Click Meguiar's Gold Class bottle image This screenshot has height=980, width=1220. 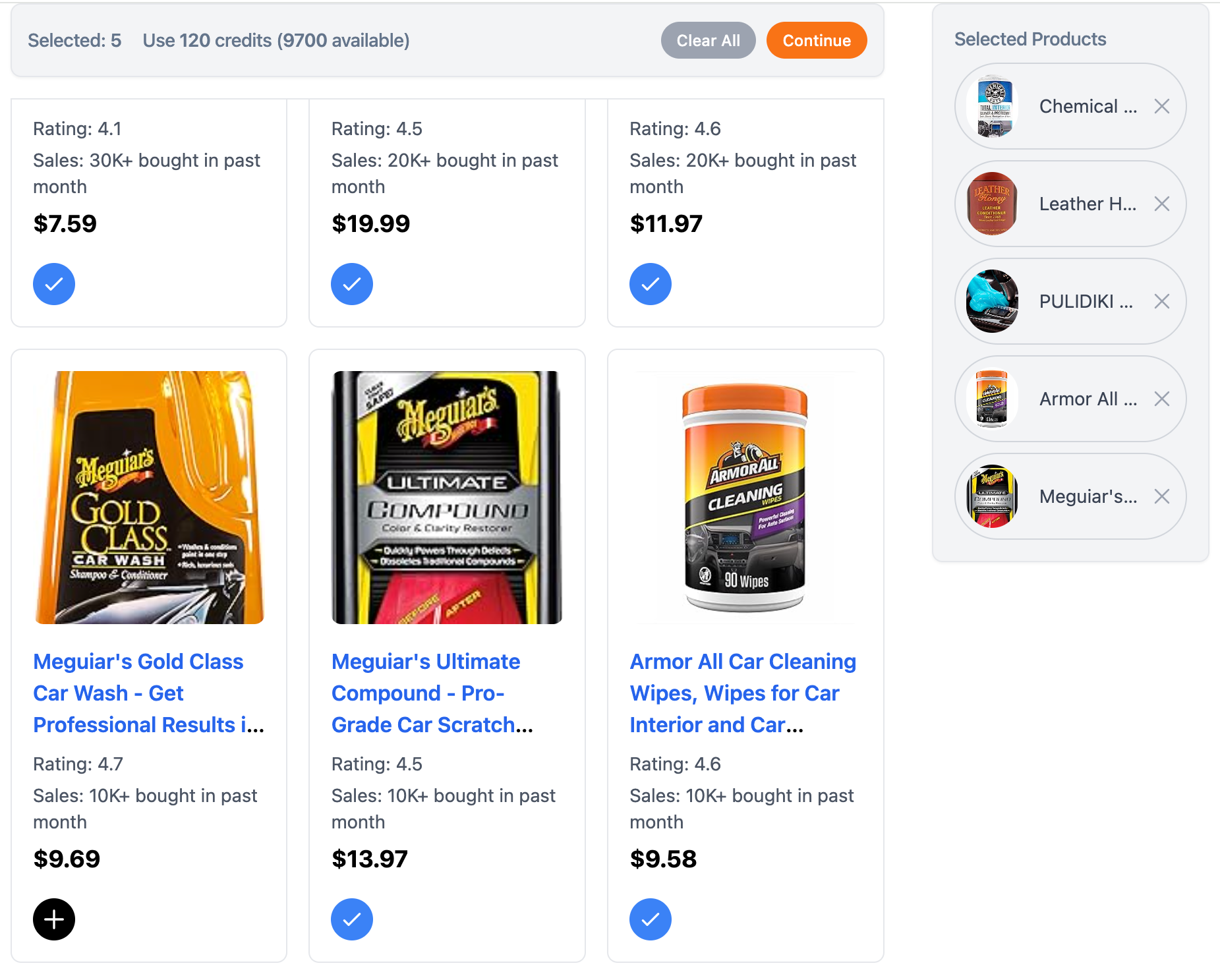coord(150,498)
